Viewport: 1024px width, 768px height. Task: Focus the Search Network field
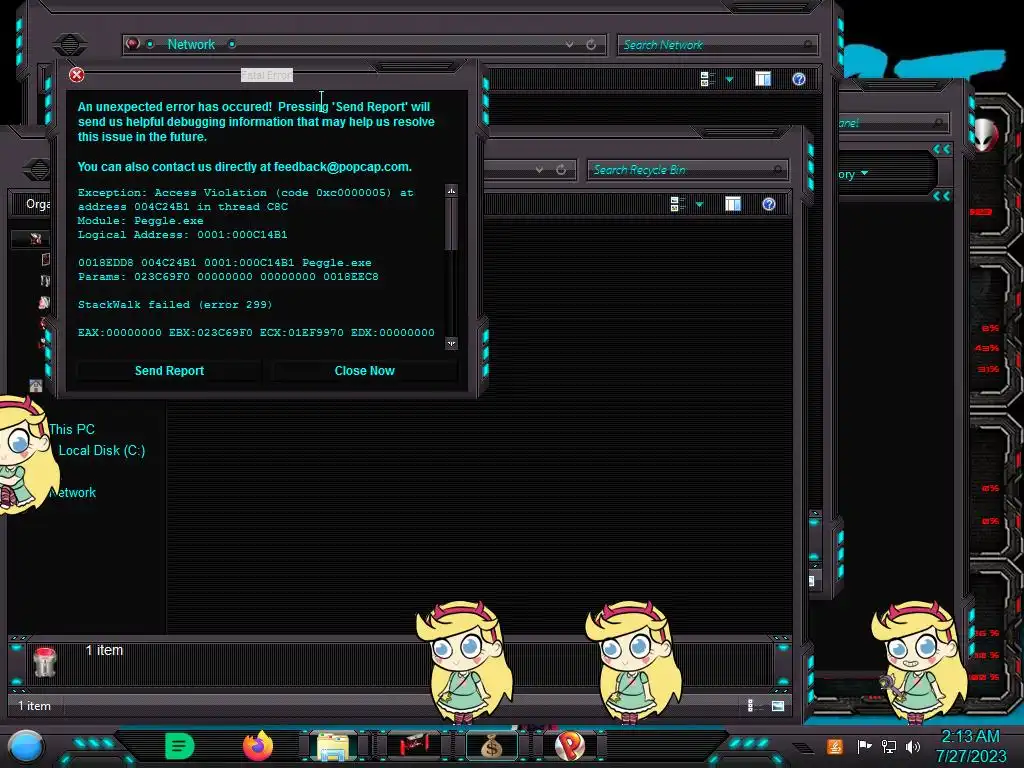click(x=716, y=44)
